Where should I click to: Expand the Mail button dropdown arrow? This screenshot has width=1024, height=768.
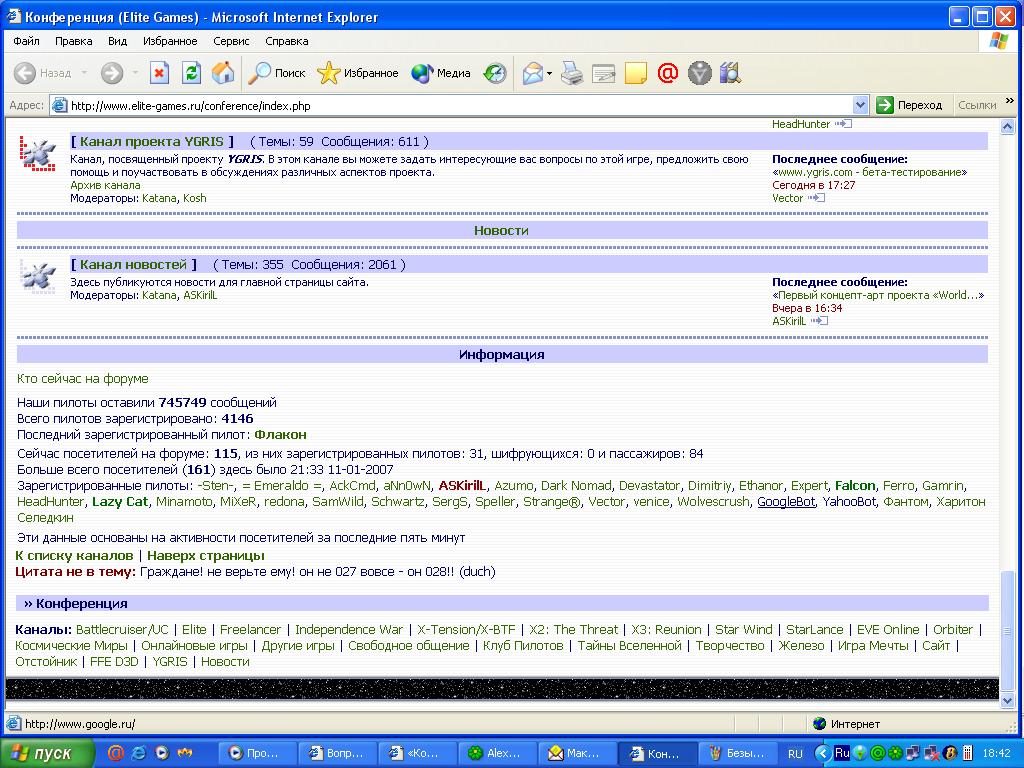click(549, 74)
